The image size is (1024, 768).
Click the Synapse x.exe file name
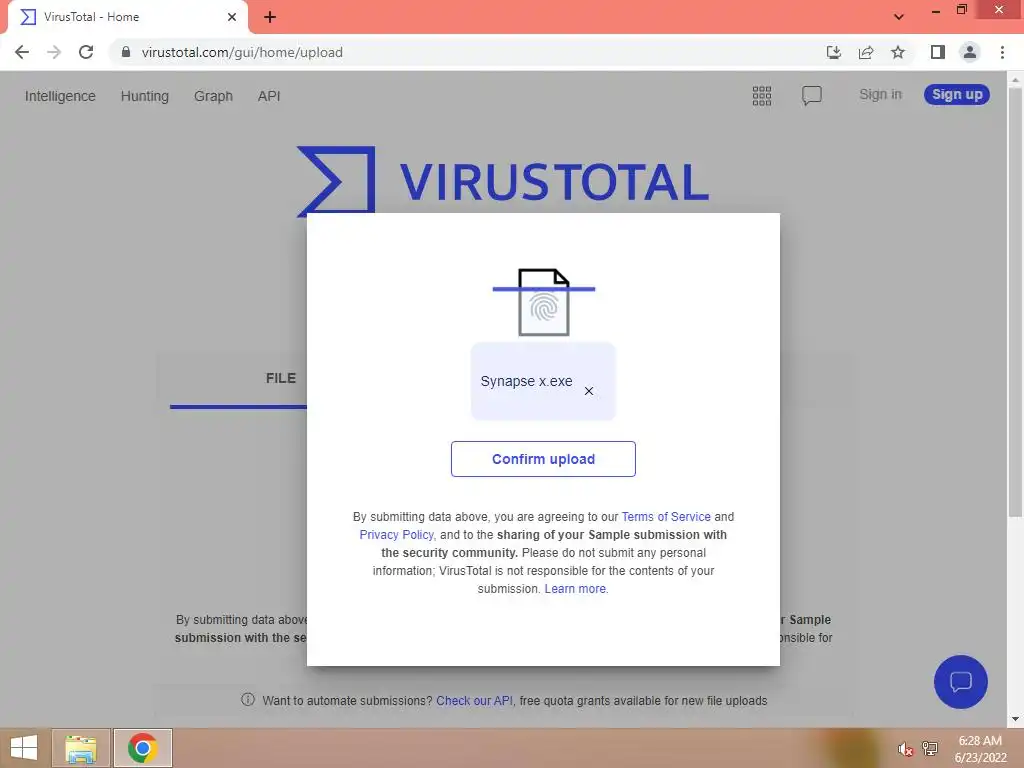pyautogui.click(x=526, y=381)
